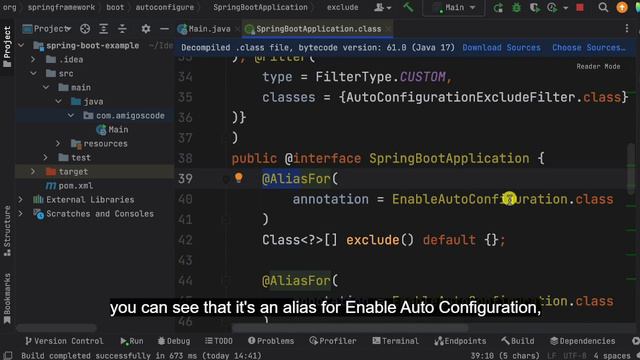This screenshot has height=360, width=640.
Task: Open the Run tool window
Action: pyautogui.click(x=131, y=341)
